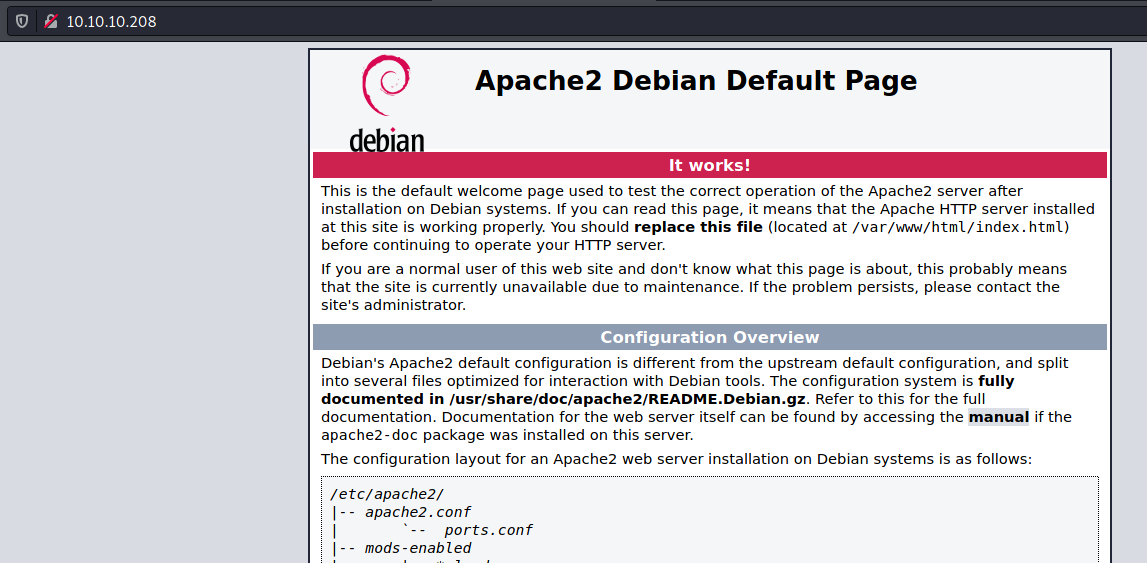Click mods-enabled in the config tree

pyautogui.click(x=418, y=548)
